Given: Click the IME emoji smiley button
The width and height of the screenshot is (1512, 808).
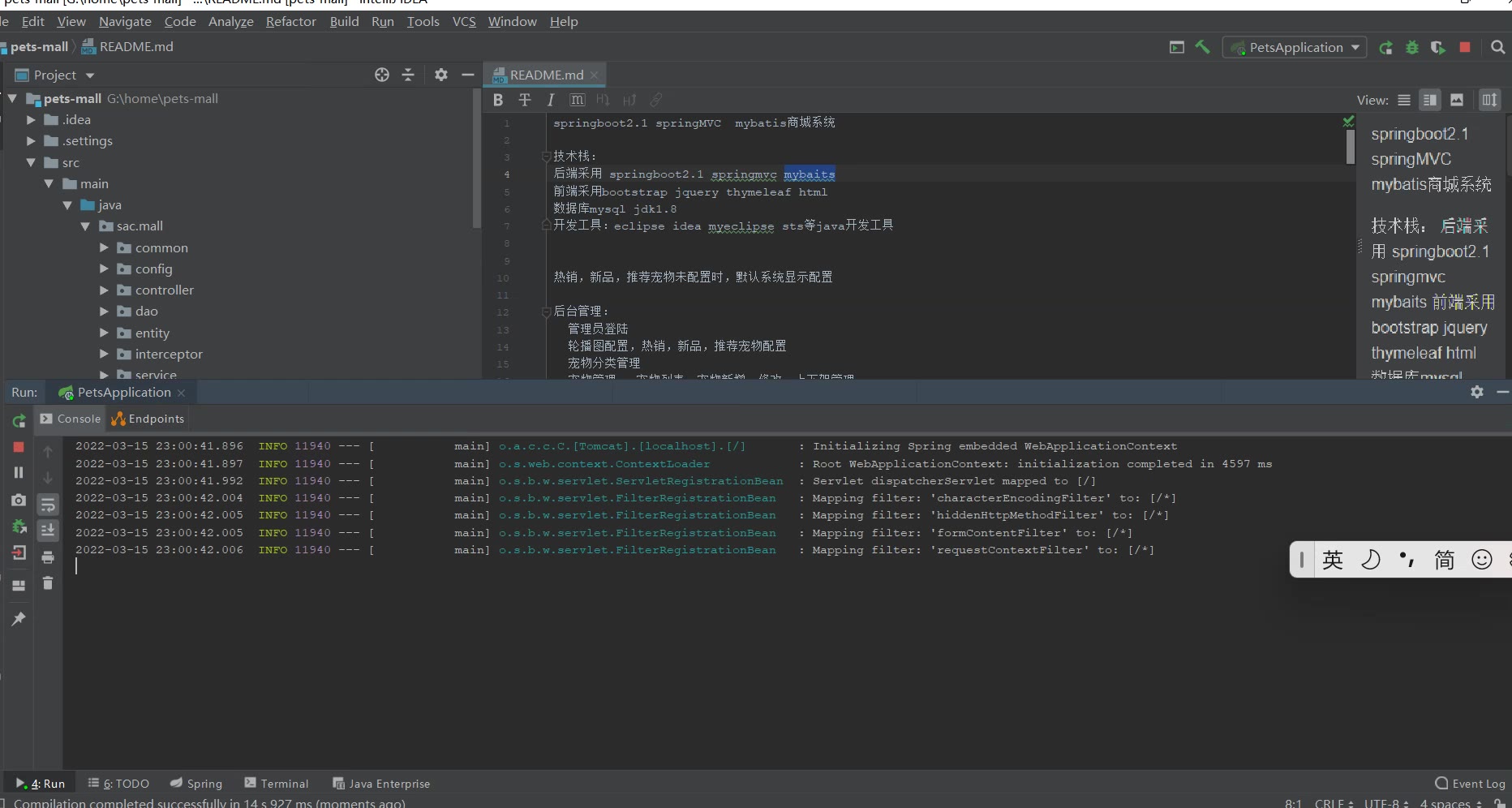Looking at the screenshot, I should [x=1482, y=560].
